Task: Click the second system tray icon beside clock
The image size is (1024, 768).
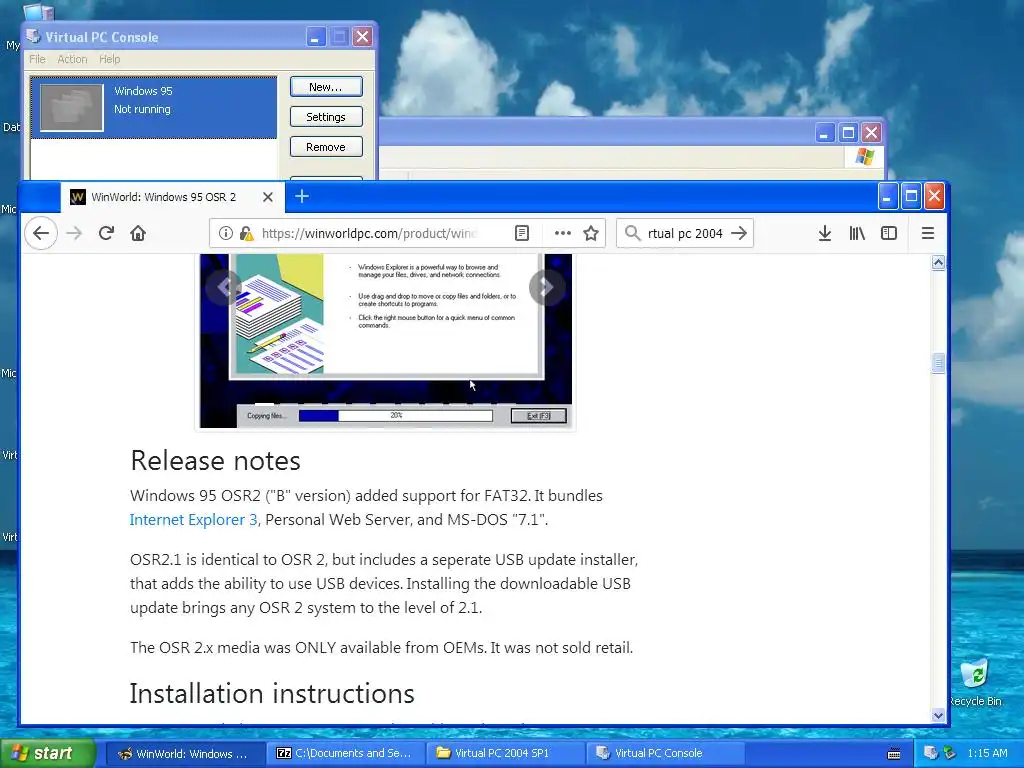Action: (x=949, y=753)
